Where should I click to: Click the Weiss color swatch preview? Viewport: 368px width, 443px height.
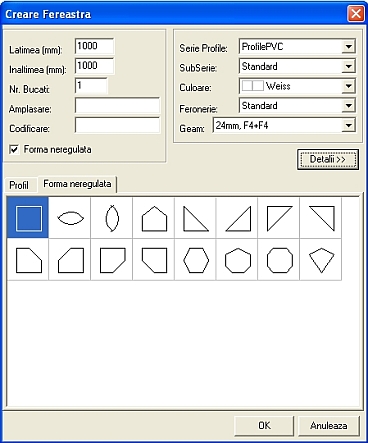[252, 86]
